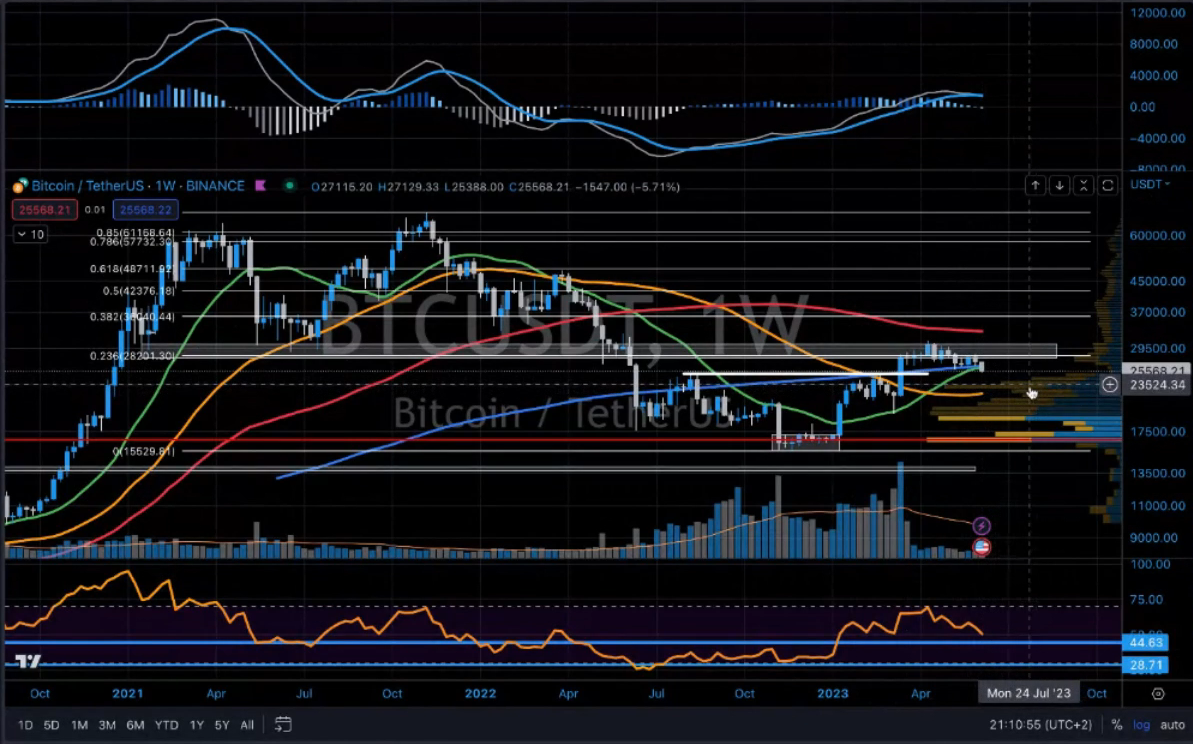Screen dimensions: 1193x744
Task: Select the YTD date range
Action: pos(167,724)
